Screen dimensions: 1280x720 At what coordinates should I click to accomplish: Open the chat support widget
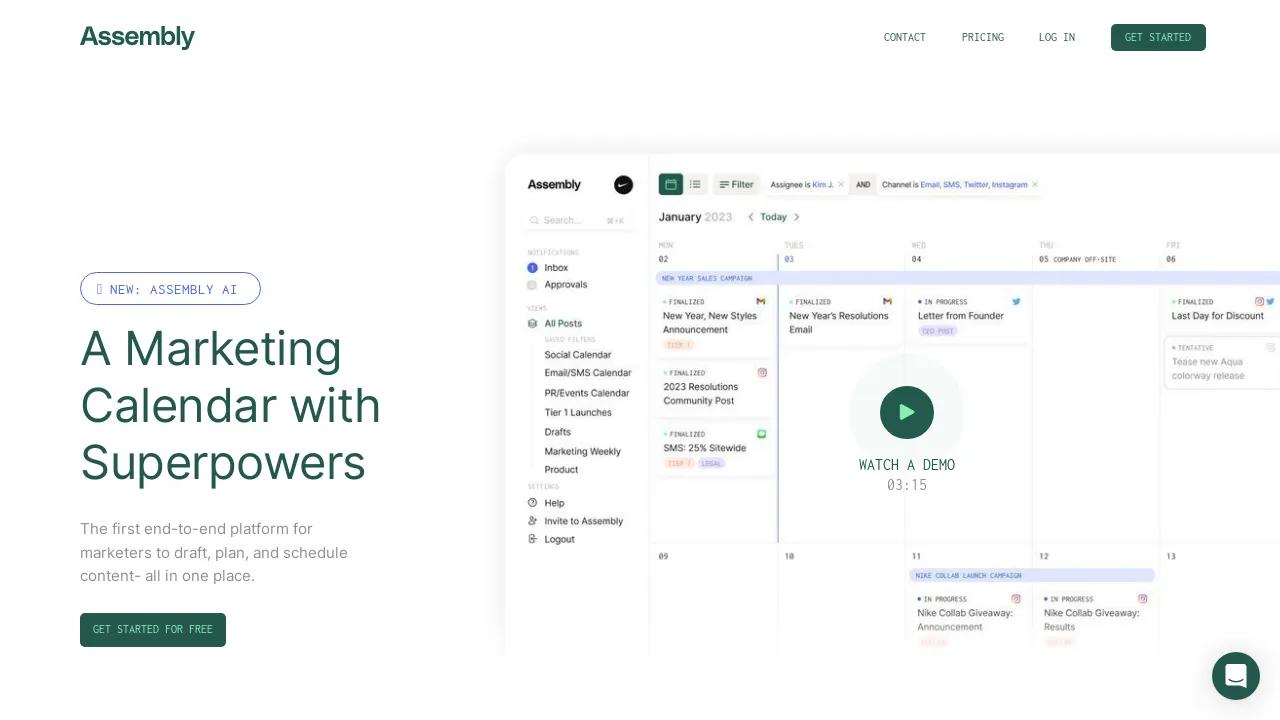1236,676
